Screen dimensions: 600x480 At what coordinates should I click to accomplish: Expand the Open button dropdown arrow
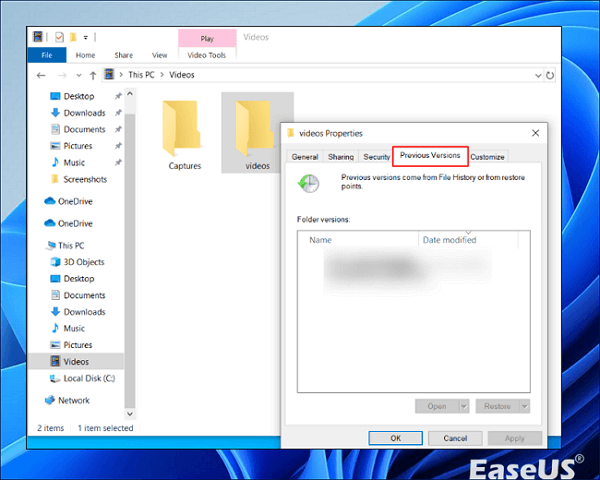464,406
